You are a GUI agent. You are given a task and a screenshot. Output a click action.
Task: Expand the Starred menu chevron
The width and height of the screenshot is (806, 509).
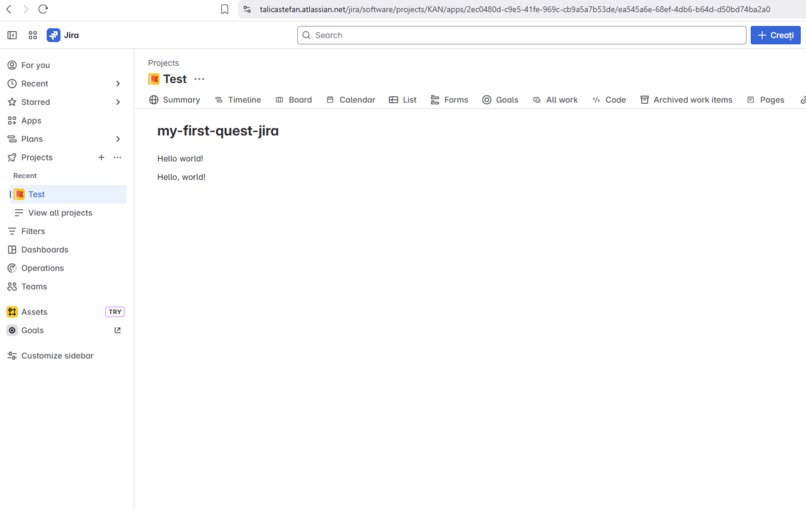coord(118,102)
